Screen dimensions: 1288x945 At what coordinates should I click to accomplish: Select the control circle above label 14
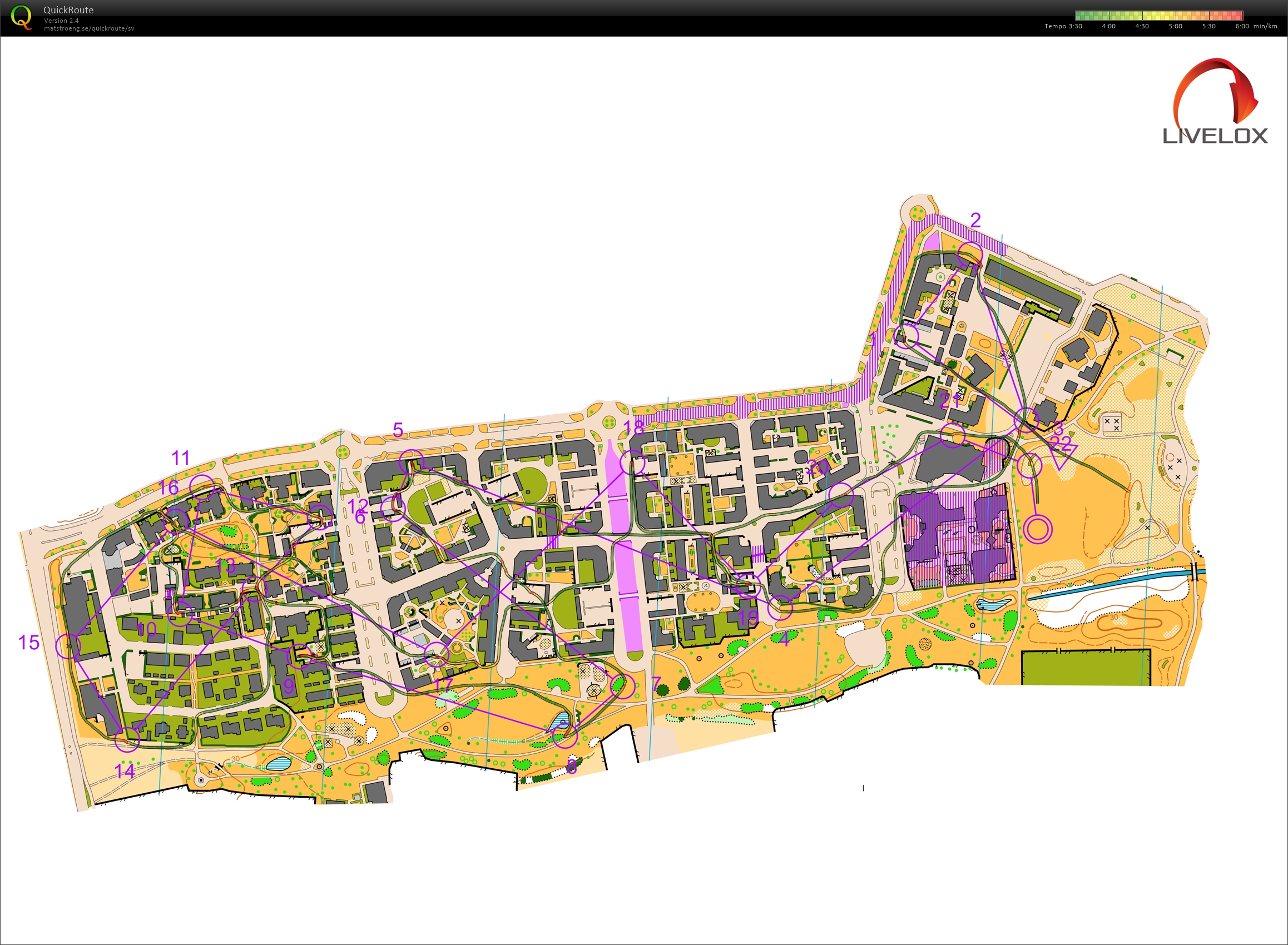click(x=127, y=739)
